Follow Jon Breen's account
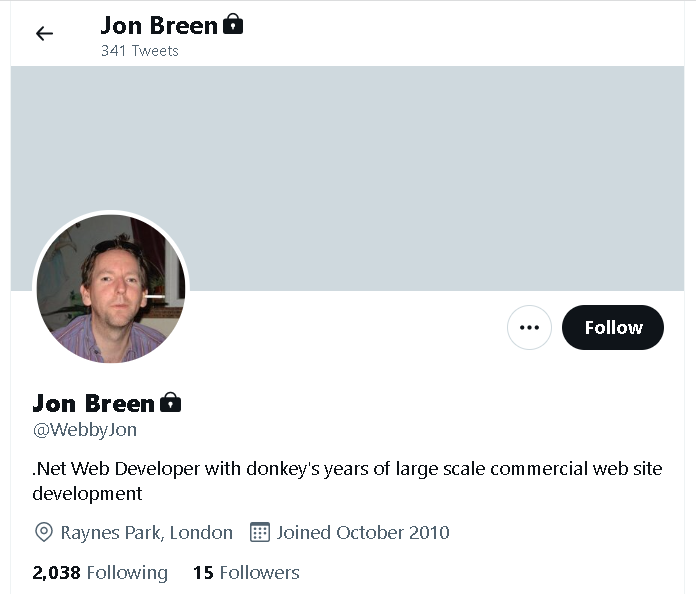696x594 pixels. tap(613, 327)
